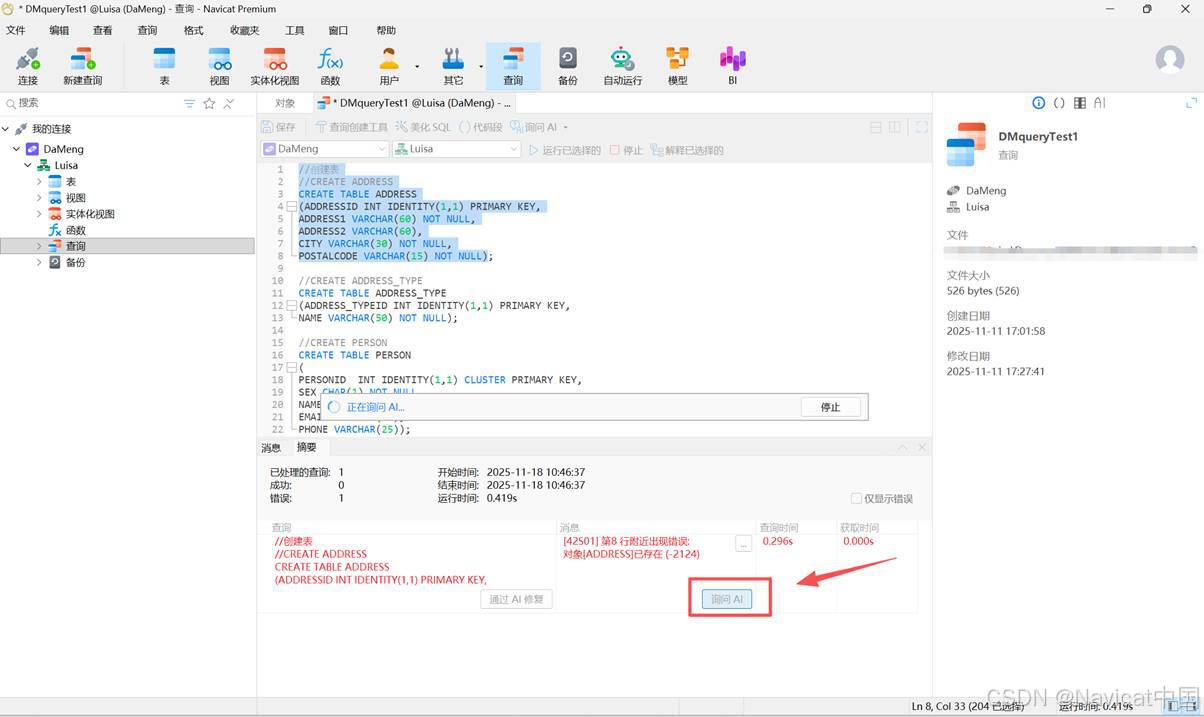Image resolution: width=1204 pixels, height=717 pixels.
Task: Expand the 视图 node in the tree
Action: (40, 197)
